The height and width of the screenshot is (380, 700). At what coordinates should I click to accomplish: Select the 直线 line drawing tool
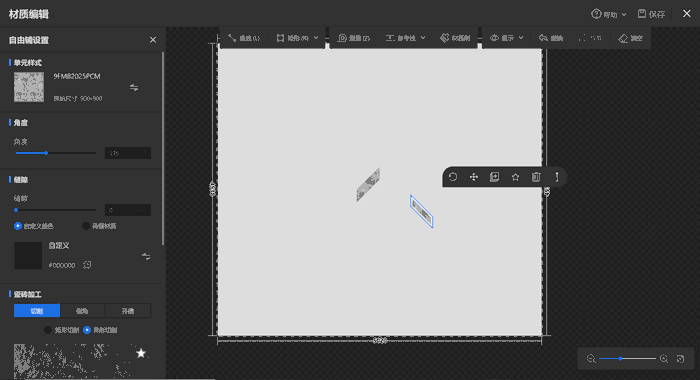[x=244, y=38]
